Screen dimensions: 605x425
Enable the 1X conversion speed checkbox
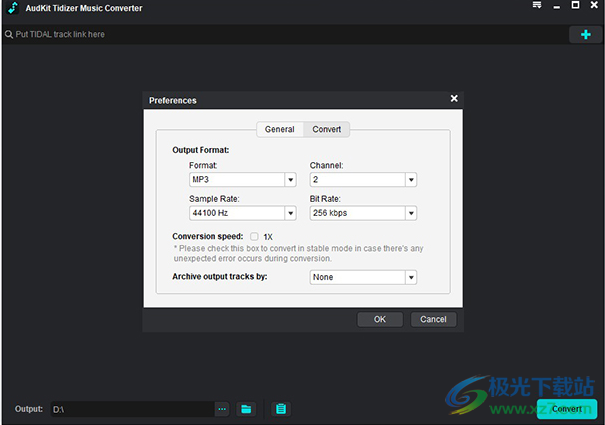(254, 236)
